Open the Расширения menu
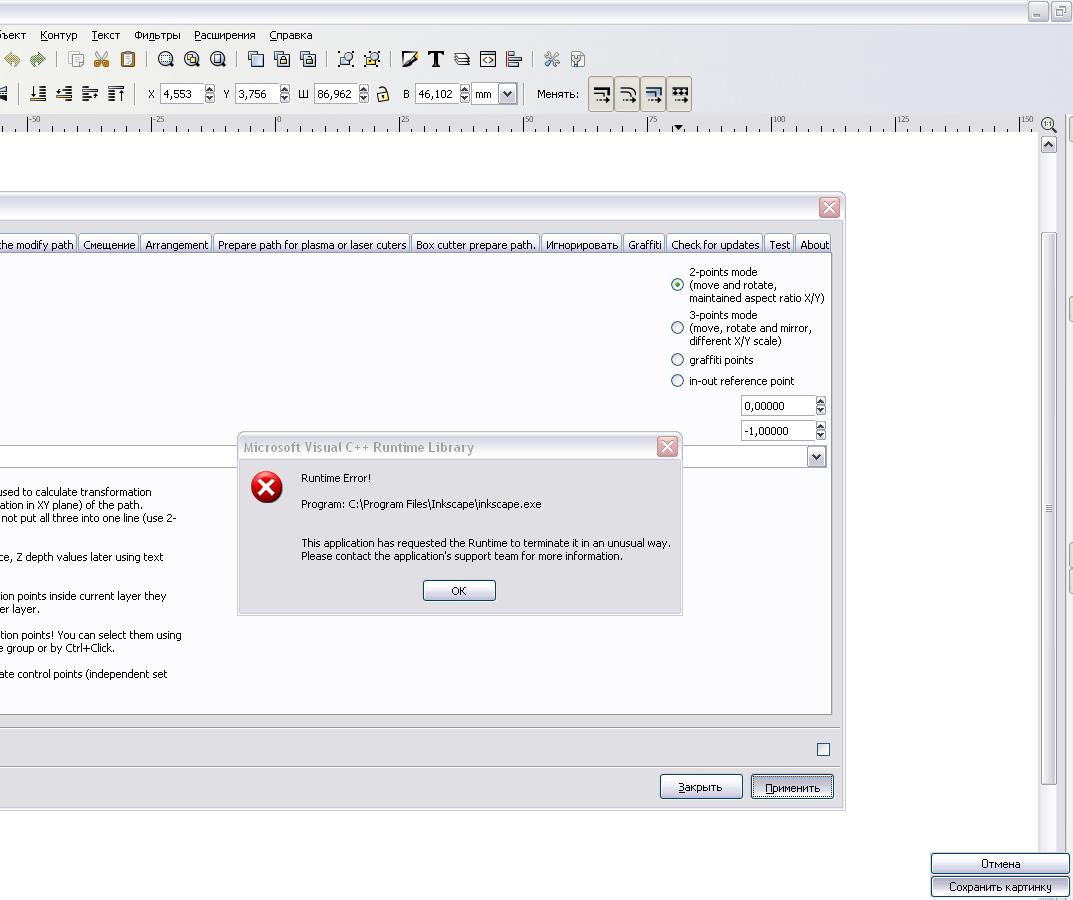The height and width of the screenshot is (900, 1073). pos(224,36)
